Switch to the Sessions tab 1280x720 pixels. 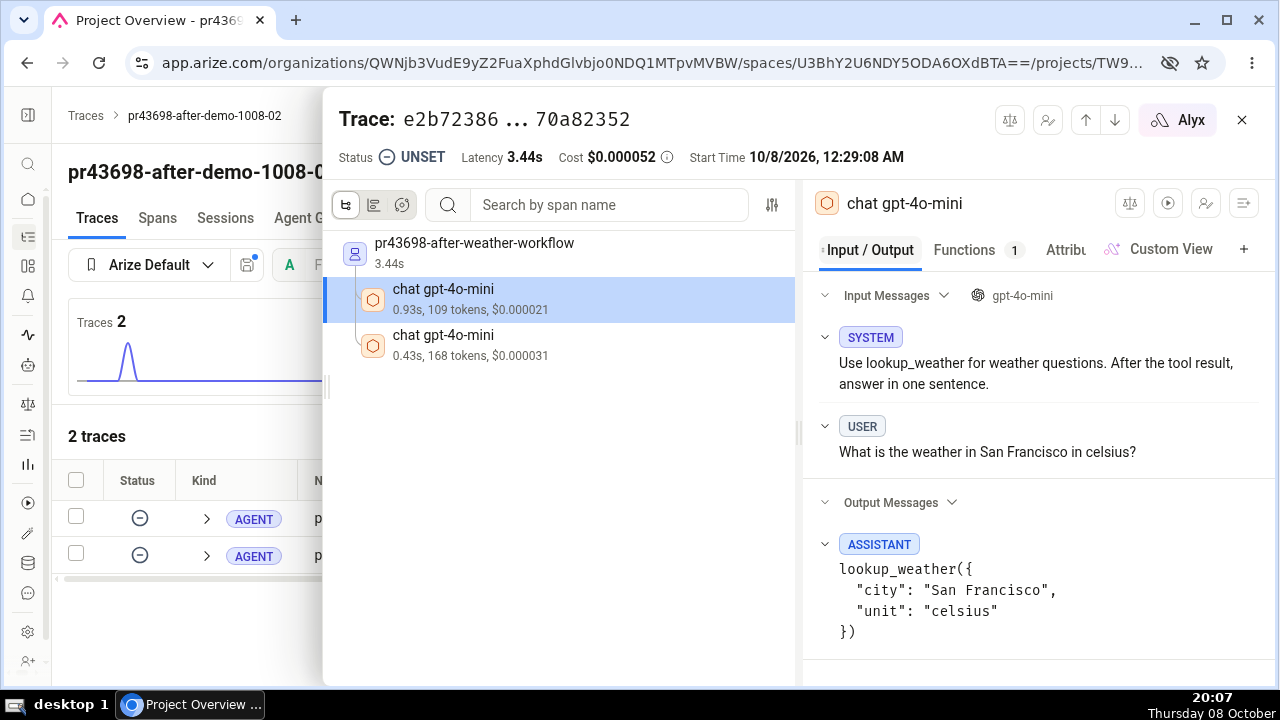pos(225,218)
